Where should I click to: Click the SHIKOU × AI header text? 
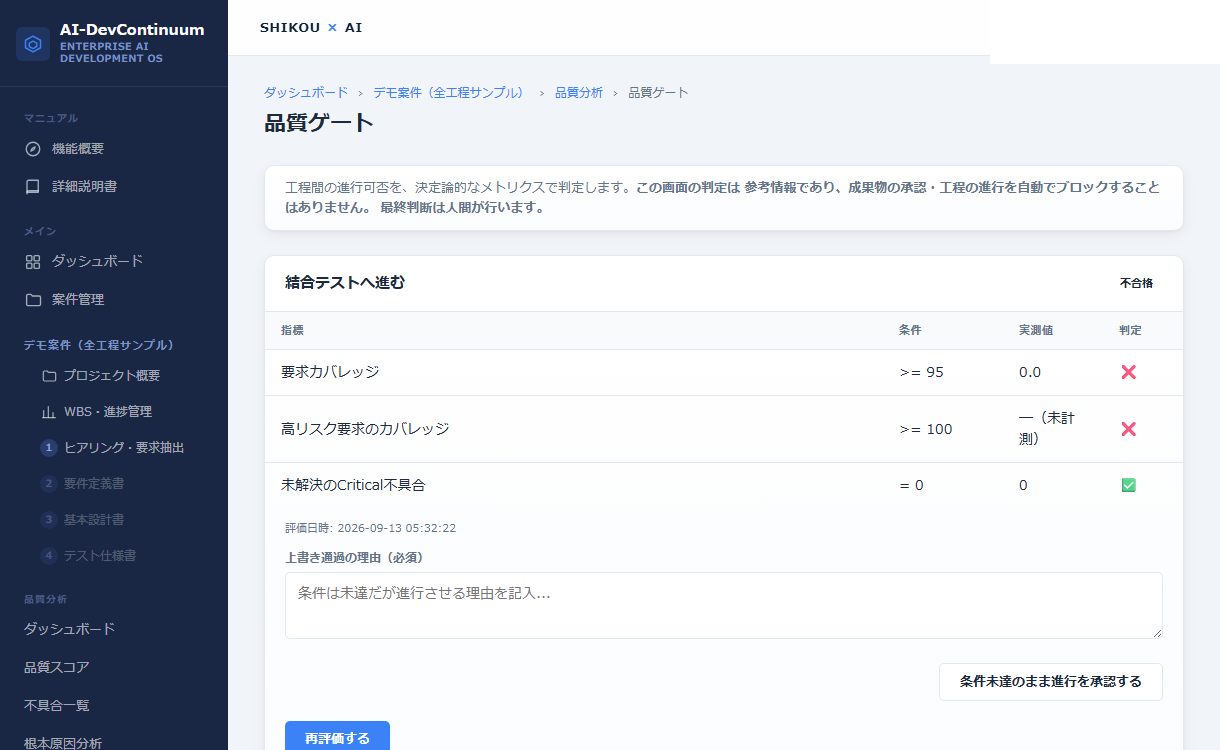(x=311, y=28)
